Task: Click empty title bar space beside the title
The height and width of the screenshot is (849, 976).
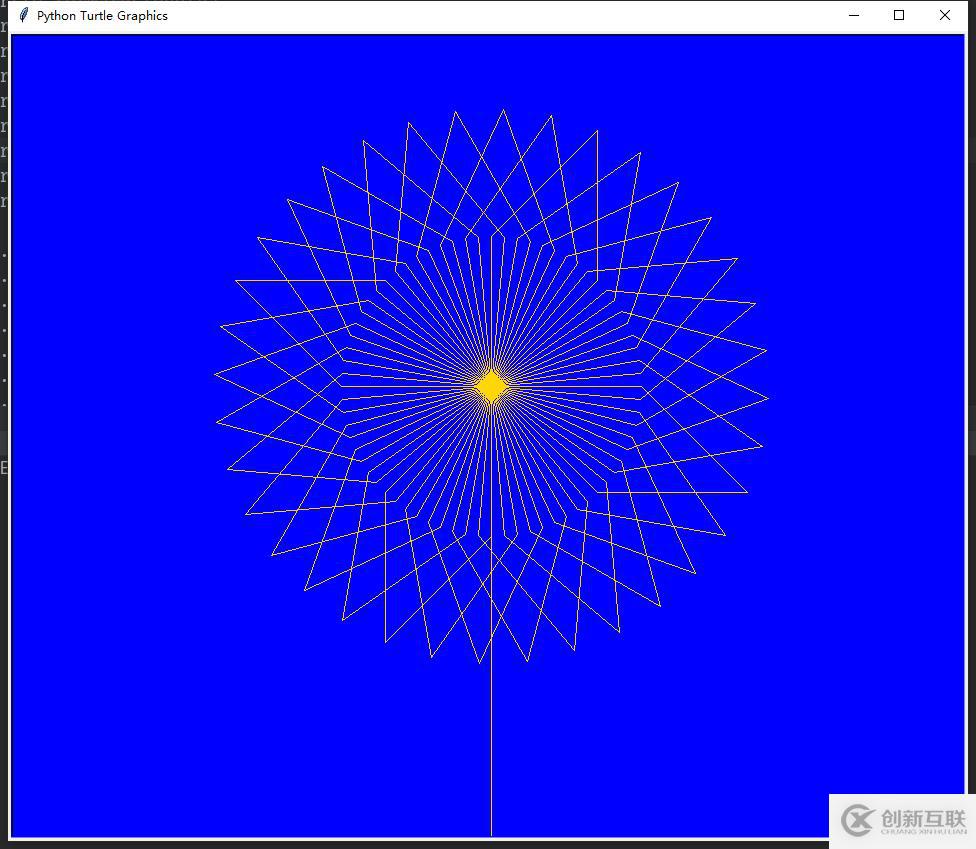Action: pos(500,15)
